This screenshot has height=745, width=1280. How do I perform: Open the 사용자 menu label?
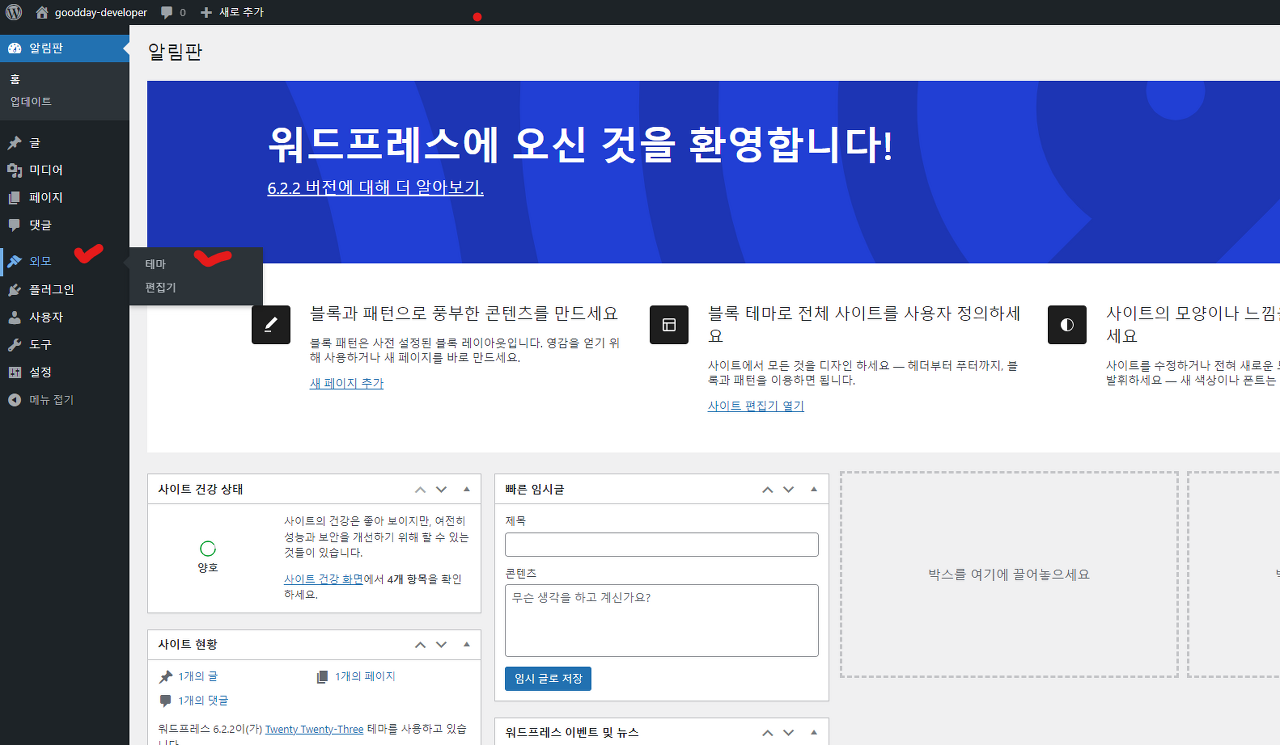(x=46, y=317)
